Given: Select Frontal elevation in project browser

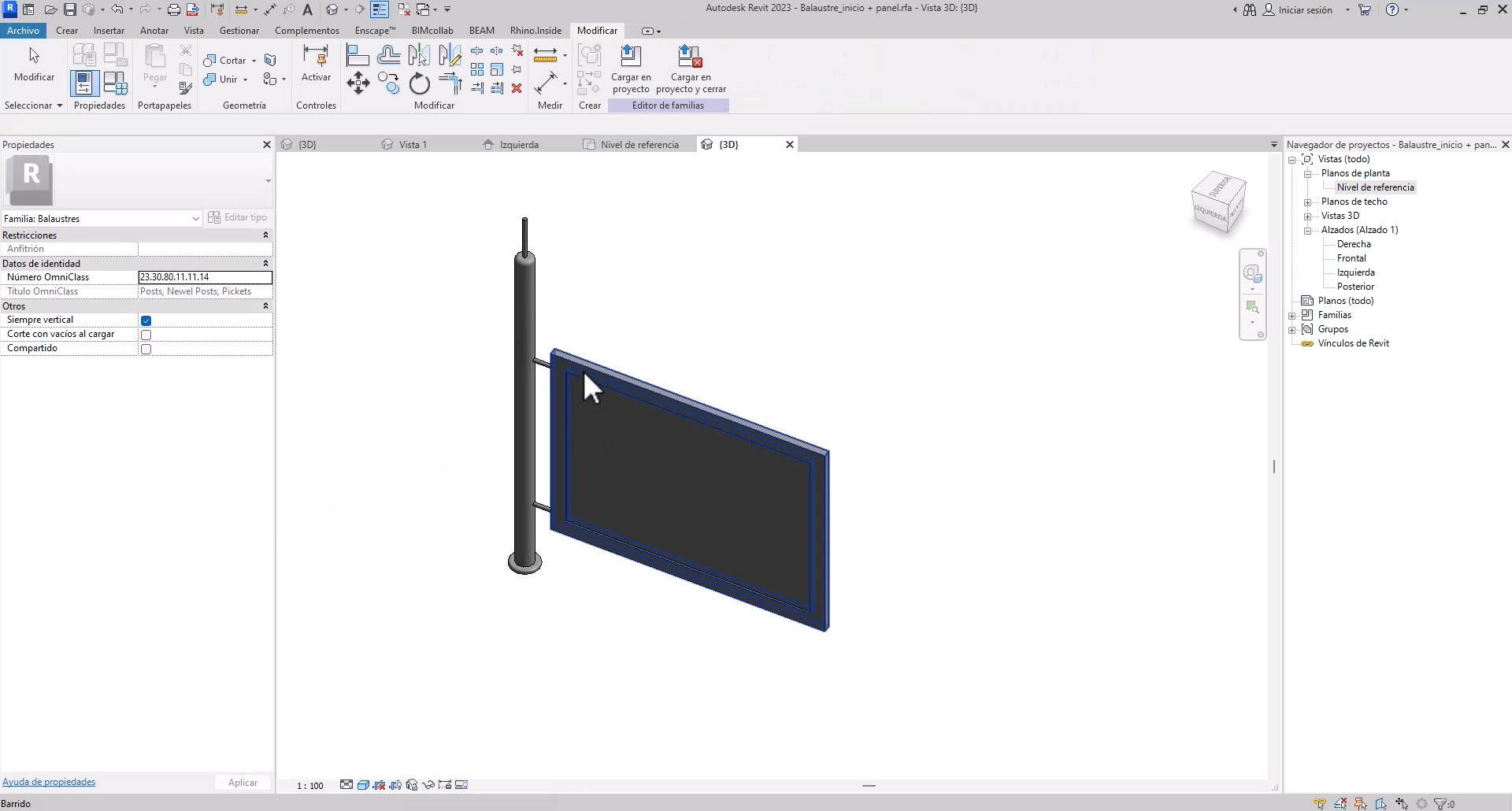Looking at the screenshot, I should (x=1351, y=258).
